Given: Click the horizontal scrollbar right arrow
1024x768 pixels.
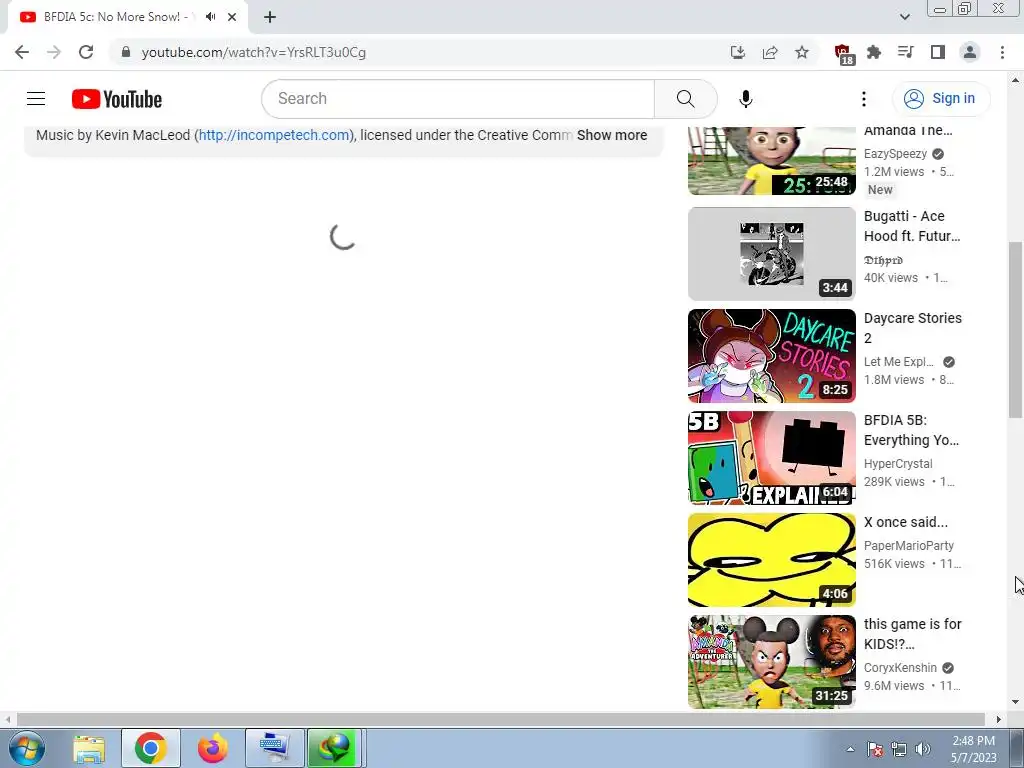Looking at the screenshot, I should 999,719.
